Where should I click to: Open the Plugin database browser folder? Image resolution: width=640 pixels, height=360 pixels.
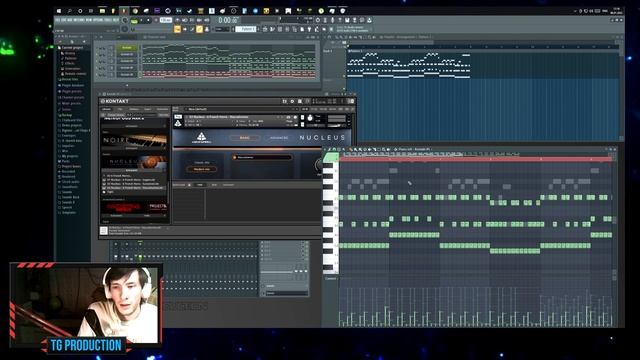(73, 85)
